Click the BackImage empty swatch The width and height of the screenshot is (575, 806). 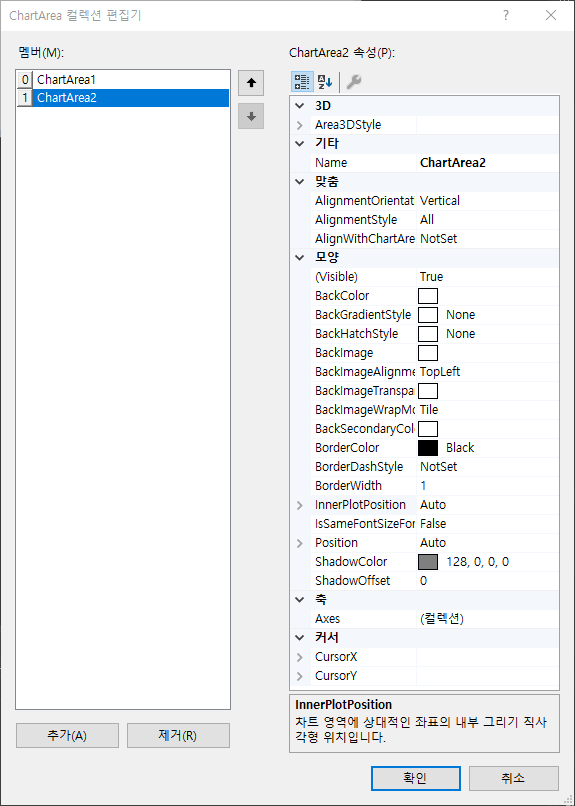click(x=428, y=353)
